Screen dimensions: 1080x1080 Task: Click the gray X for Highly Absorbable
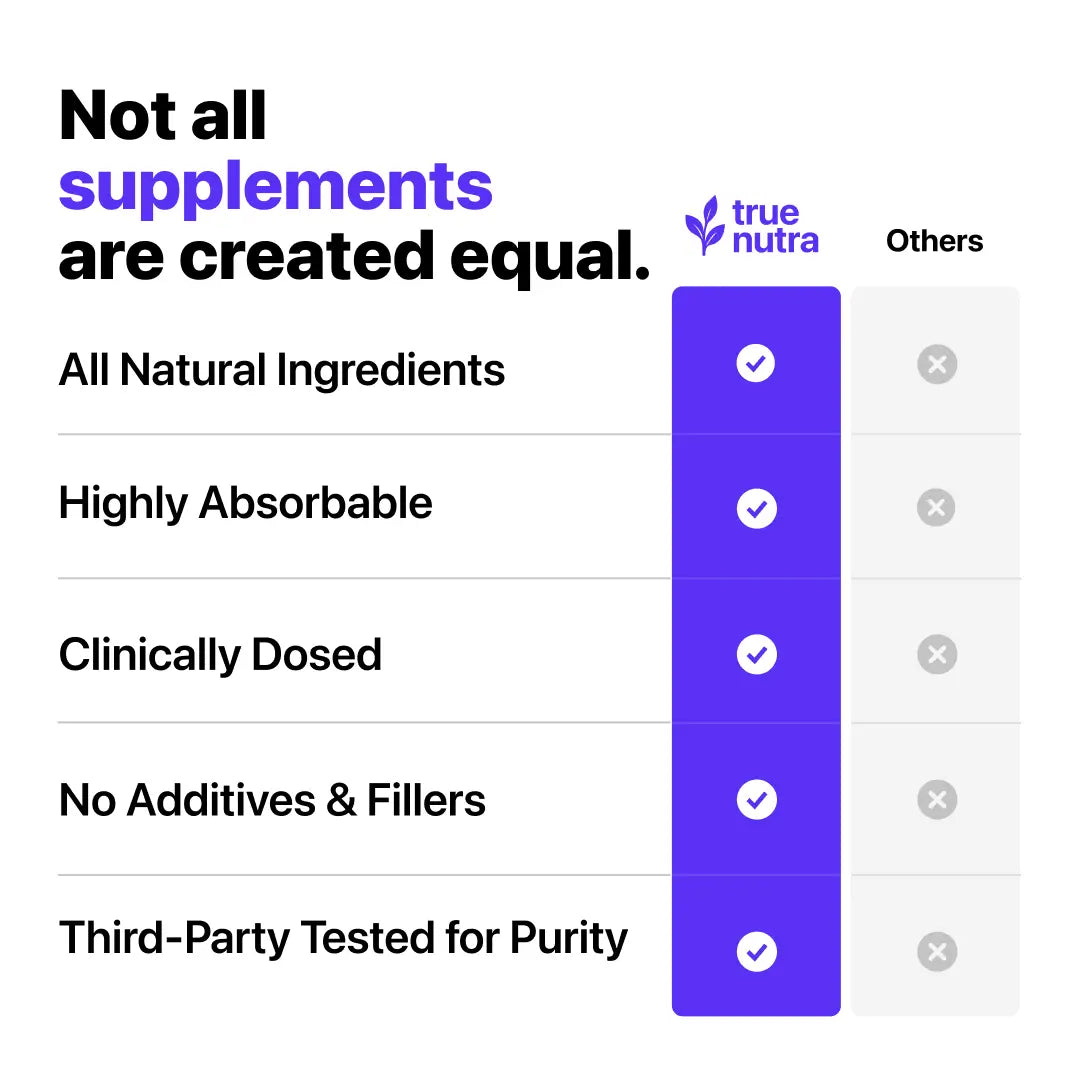click(x=936, y=508)
